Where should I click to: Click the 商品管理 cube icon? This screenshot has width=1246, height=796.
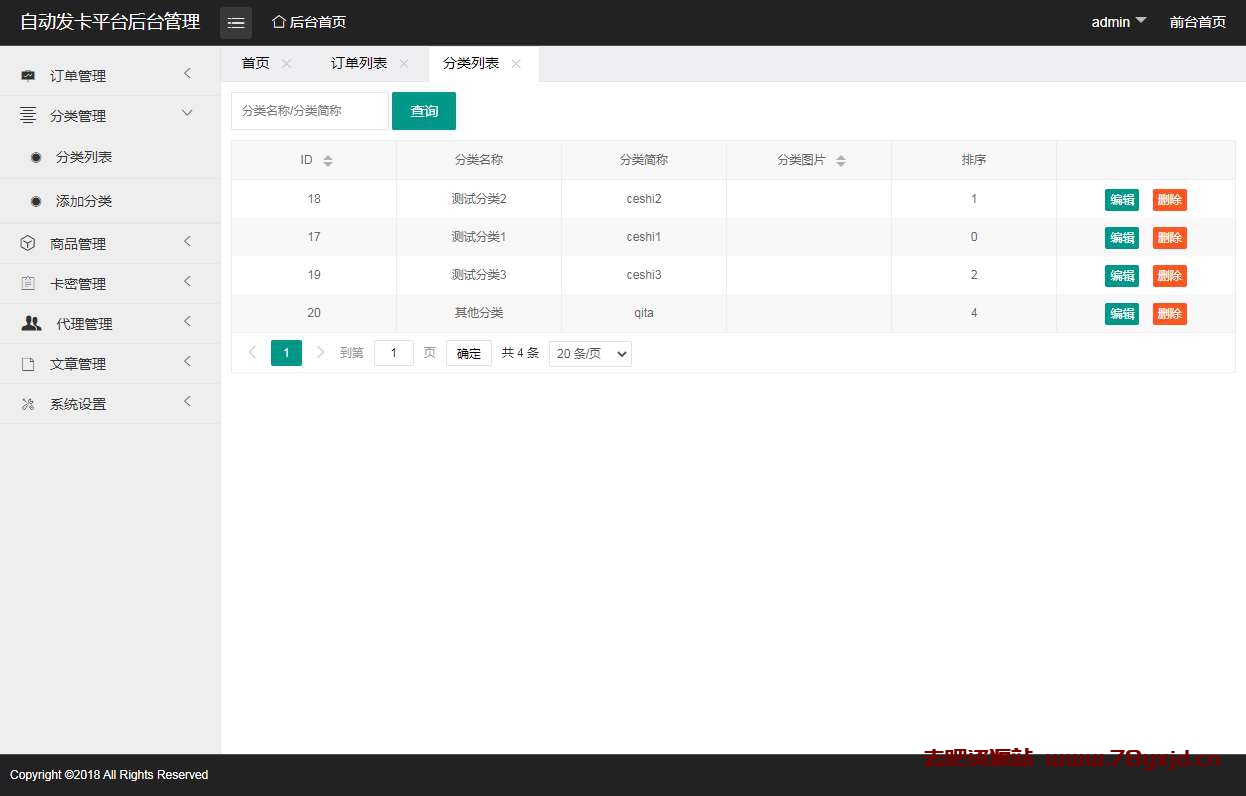28,243
